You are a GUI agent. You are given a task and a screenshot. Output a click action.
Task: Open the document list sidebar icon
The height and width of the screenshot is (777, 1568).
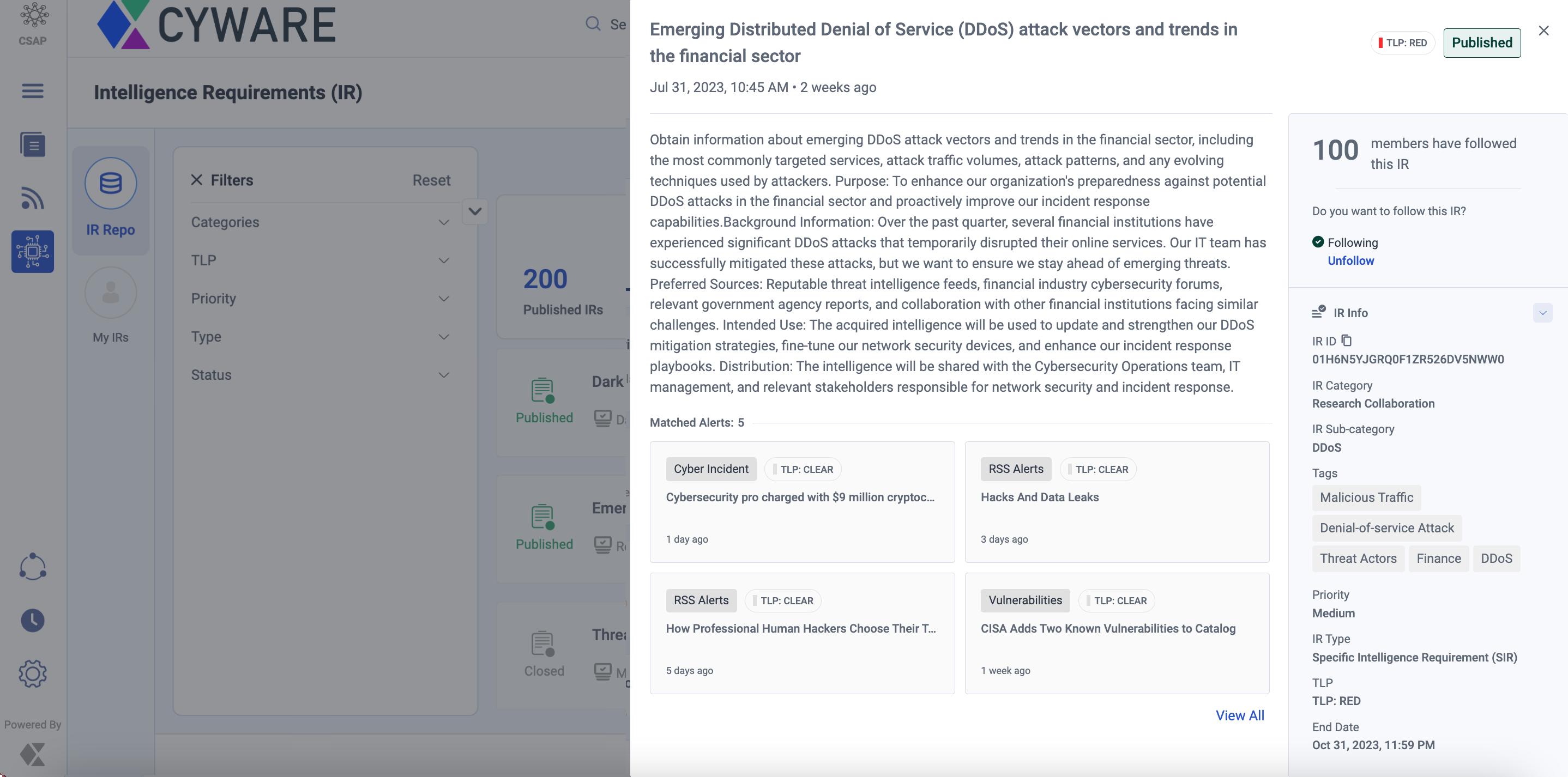[33, 145]
